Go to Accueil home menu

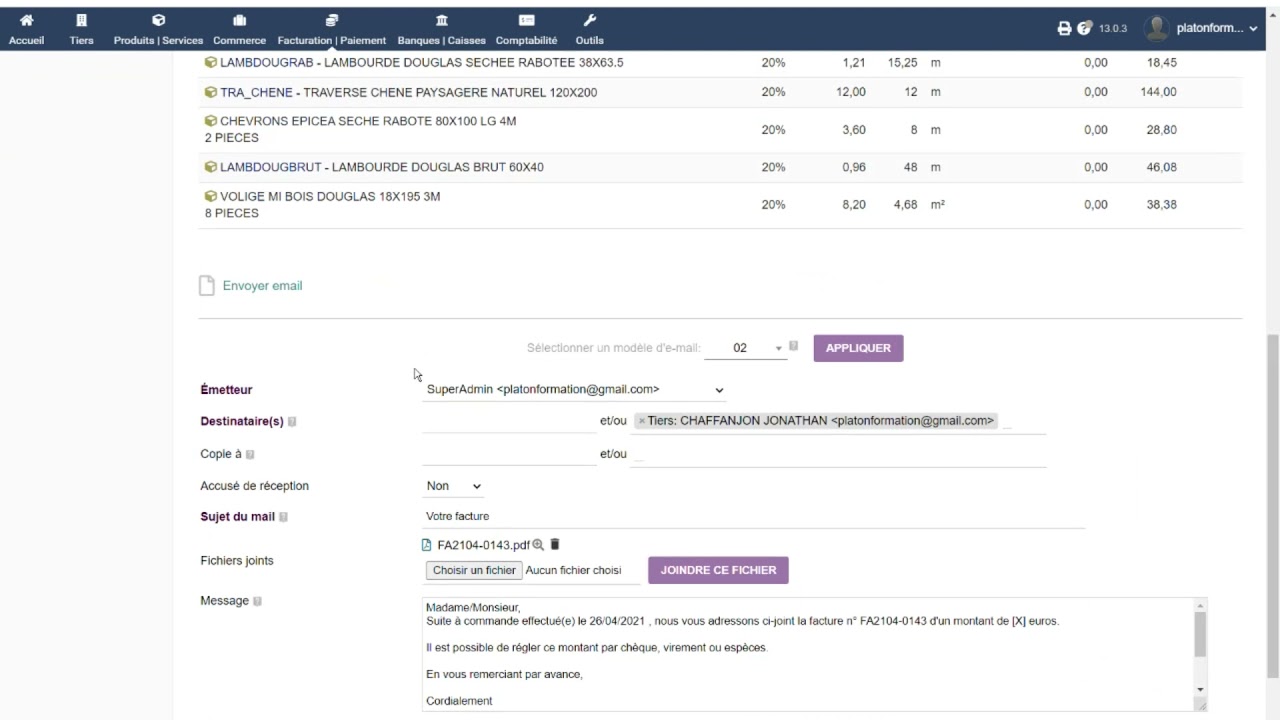[26, 29]
